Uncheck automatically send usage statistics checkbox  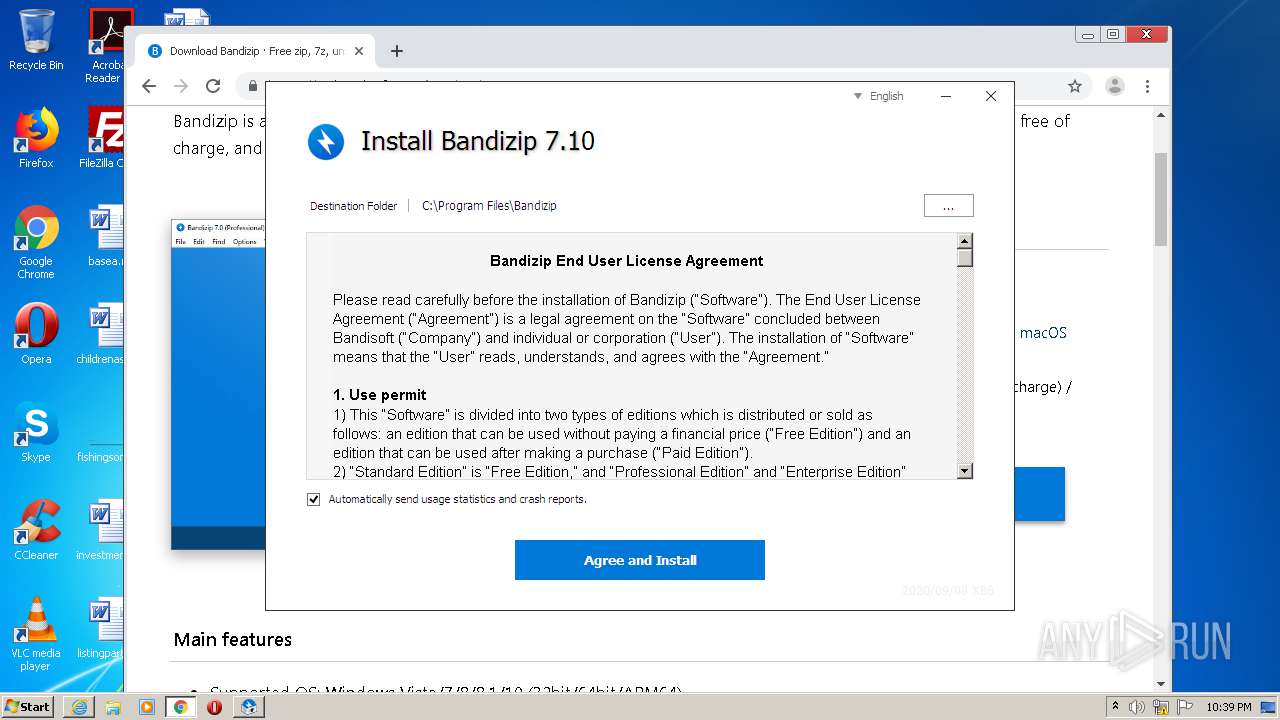click(314, 499)
